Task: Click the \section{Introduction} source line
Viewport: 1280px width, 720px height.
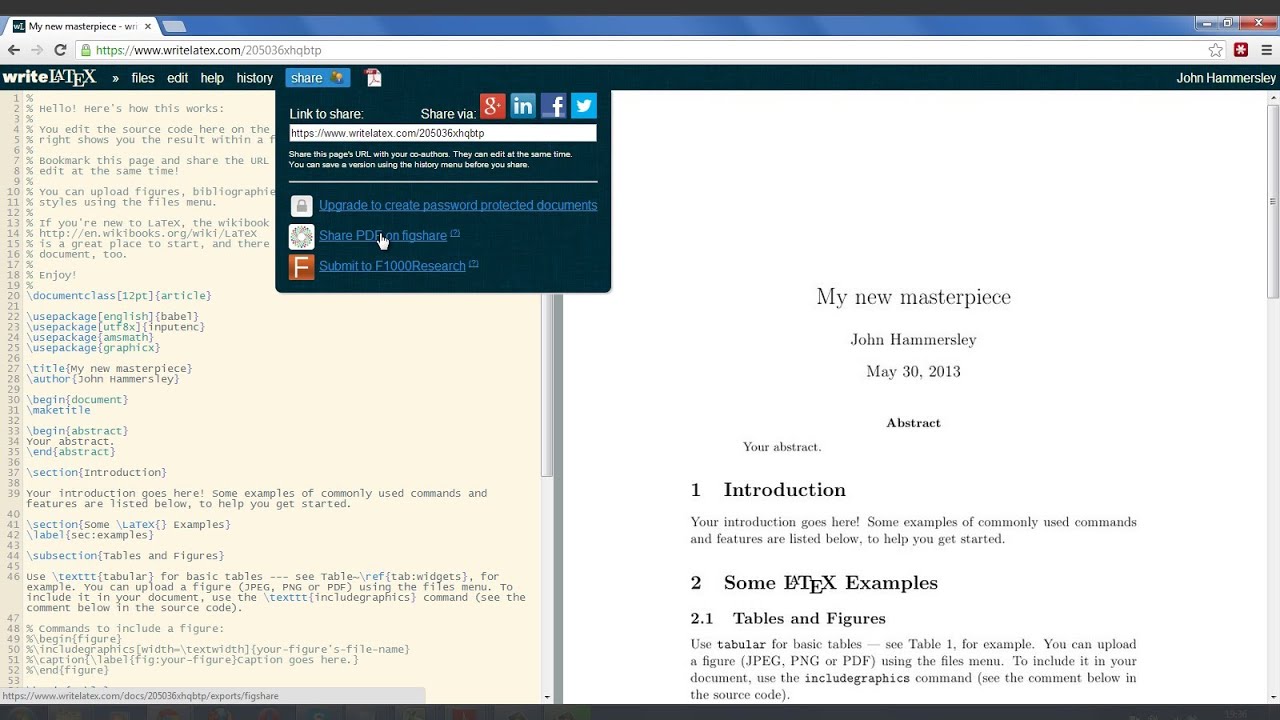Action: tap(96, 473)
